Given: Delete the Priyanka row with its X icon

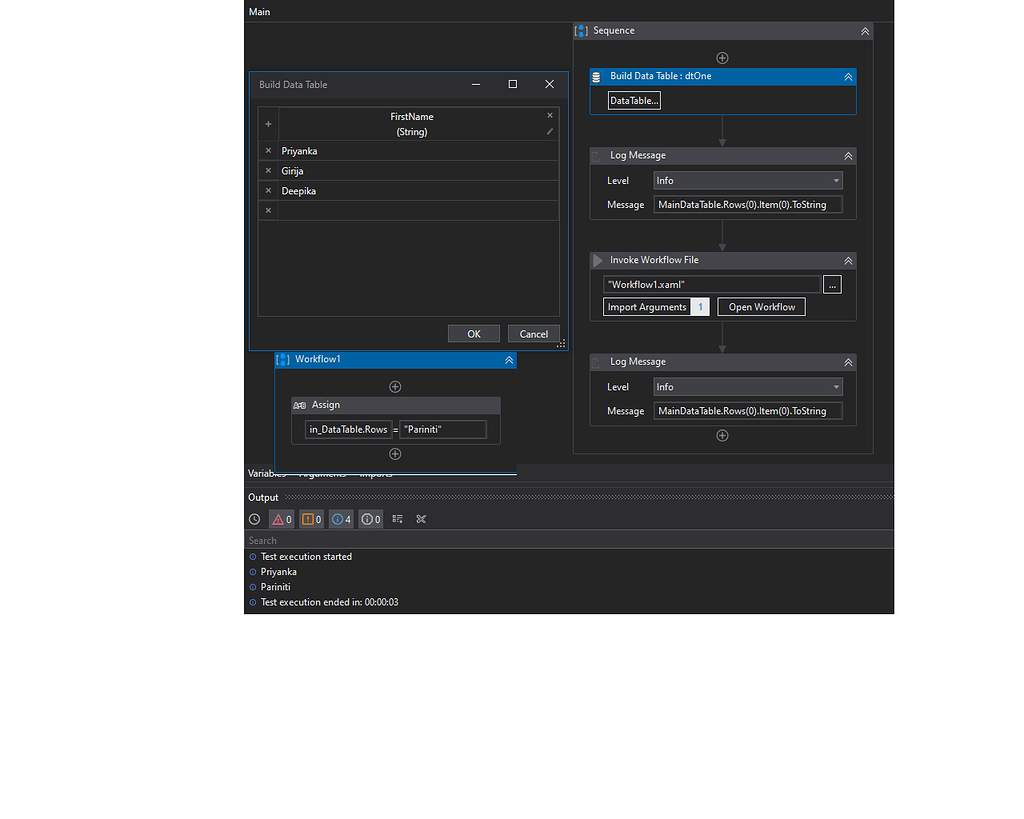Looking at the screenshot, I should tap(267, 150).
